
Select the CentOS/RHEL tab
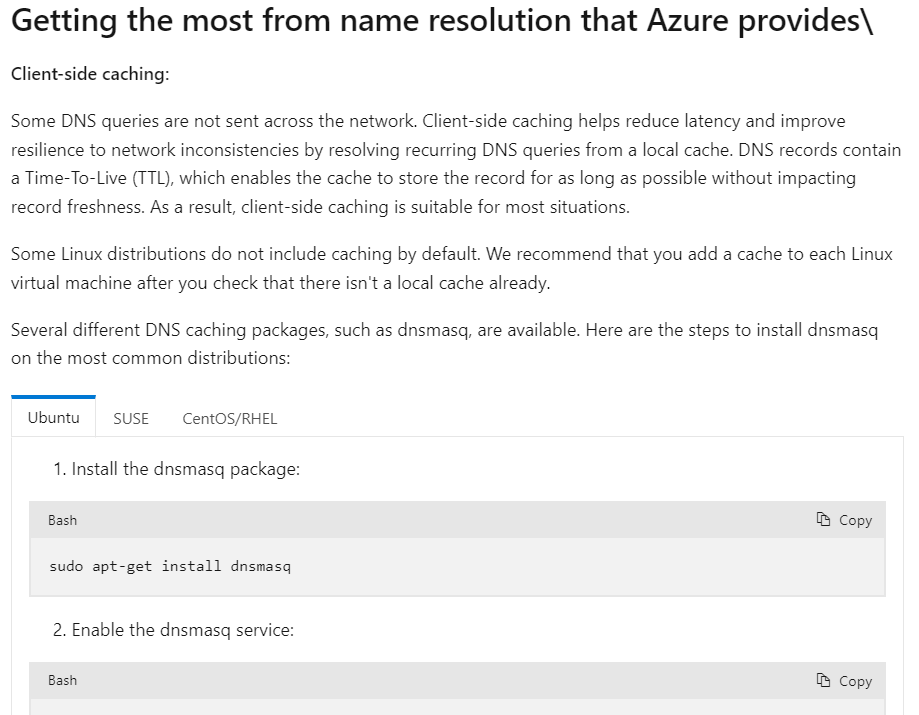pyautogui.click(x=229, y=418)
